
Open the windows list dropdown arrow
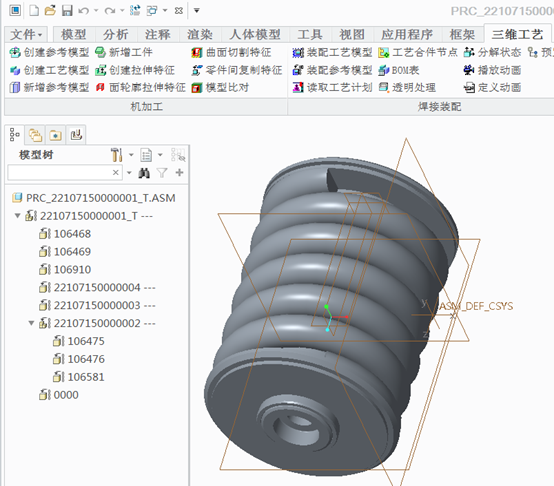[165, 11]
